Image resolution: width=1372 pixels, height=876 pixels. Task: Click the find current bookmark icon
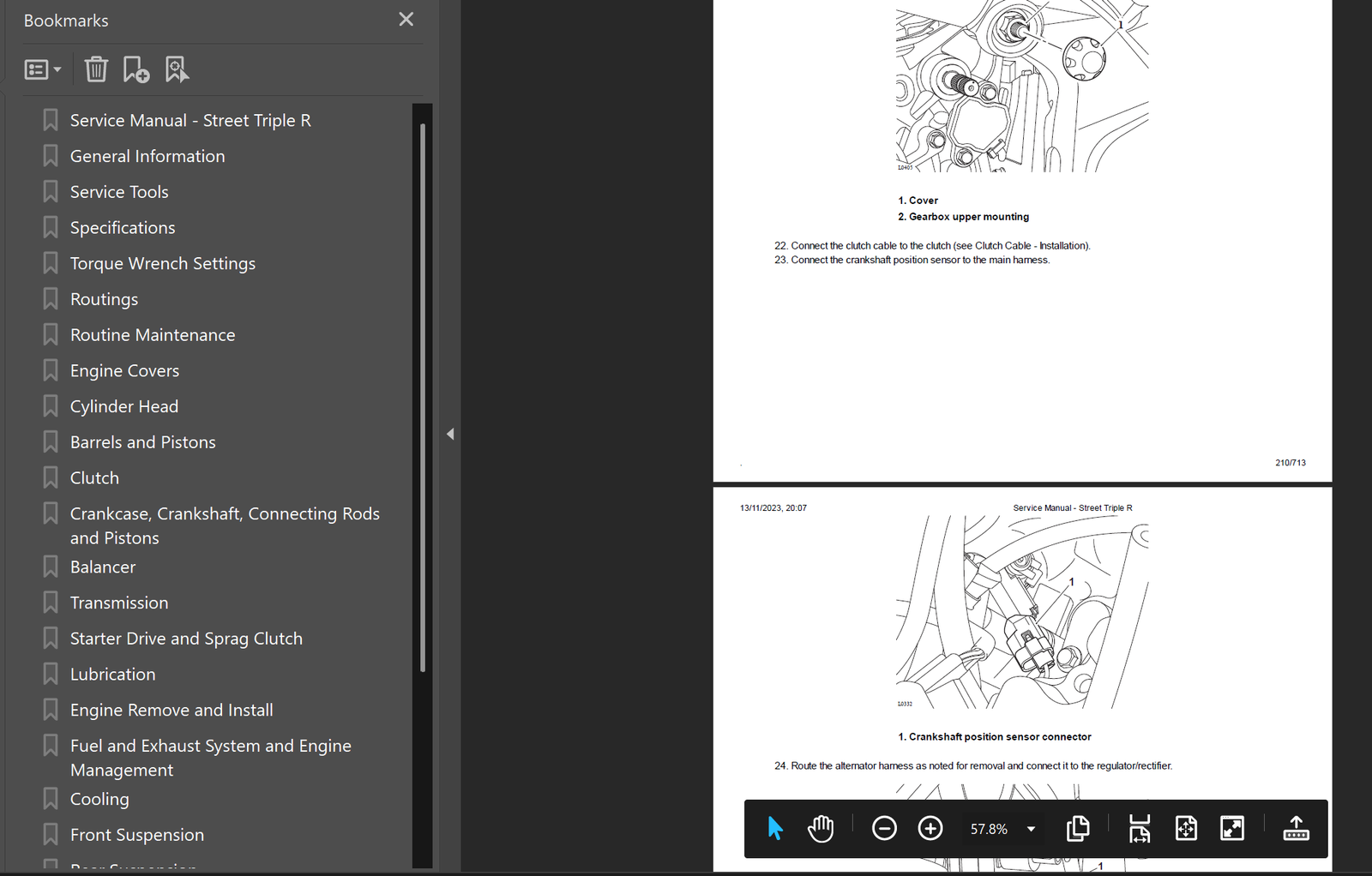[177, 69]
